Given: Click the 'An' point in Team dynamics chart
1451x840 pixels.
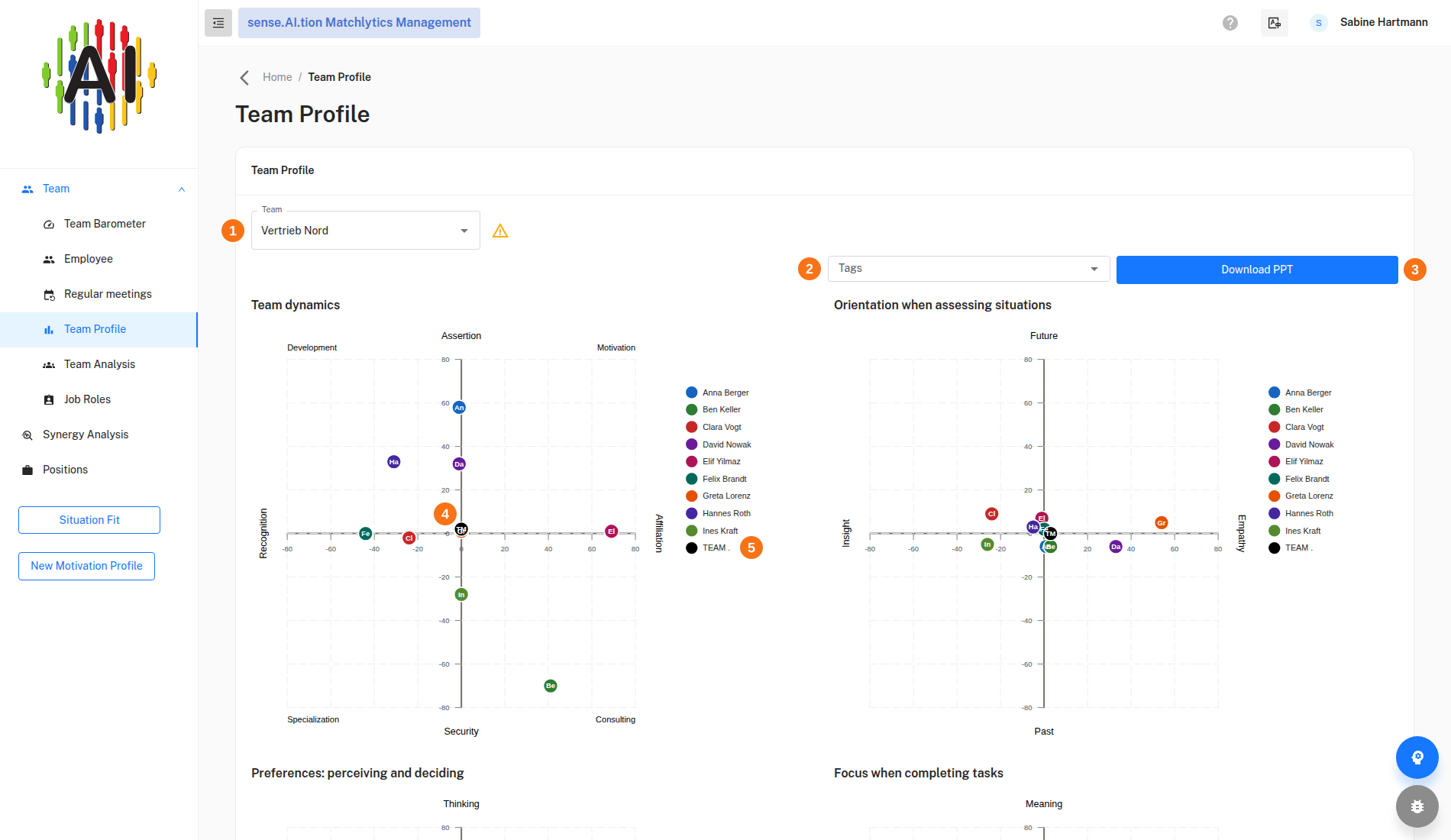Looking at the screenshot, I should (x=459, y=408).
